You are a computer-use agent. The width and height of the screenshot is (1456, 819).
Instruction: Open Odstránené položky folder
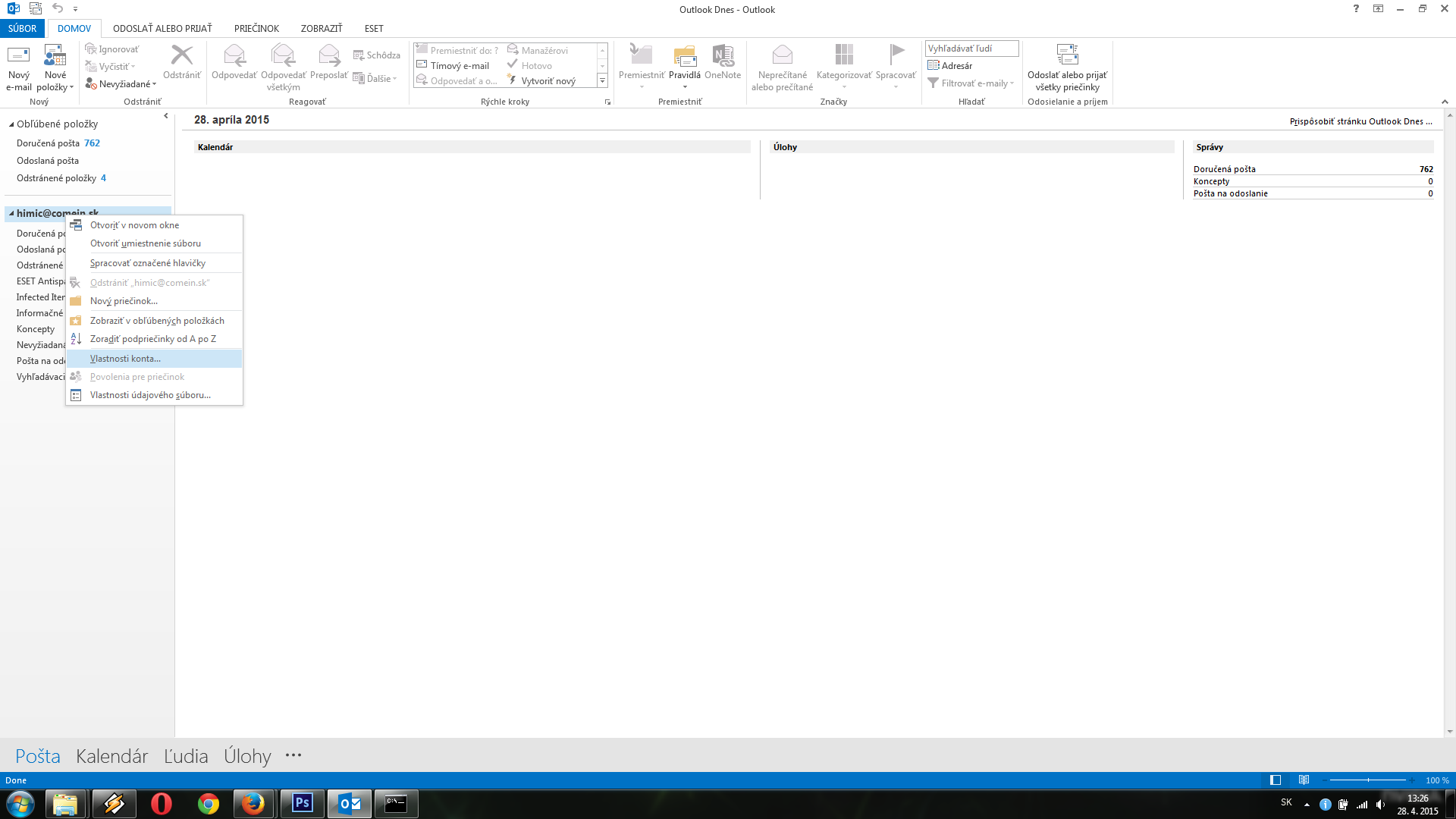tap(56, 178)
